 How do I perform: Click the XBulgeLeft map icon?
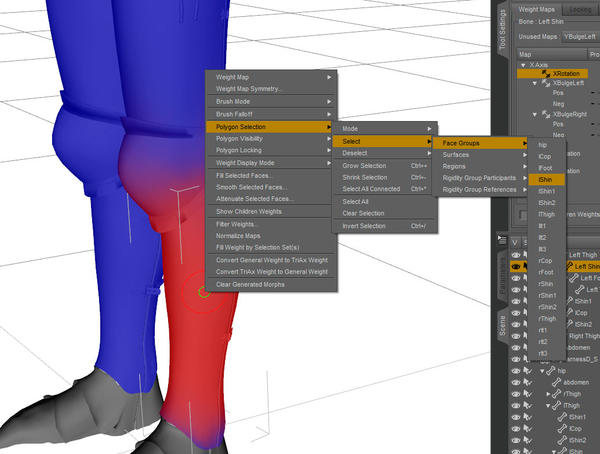(x=546, y=83)
